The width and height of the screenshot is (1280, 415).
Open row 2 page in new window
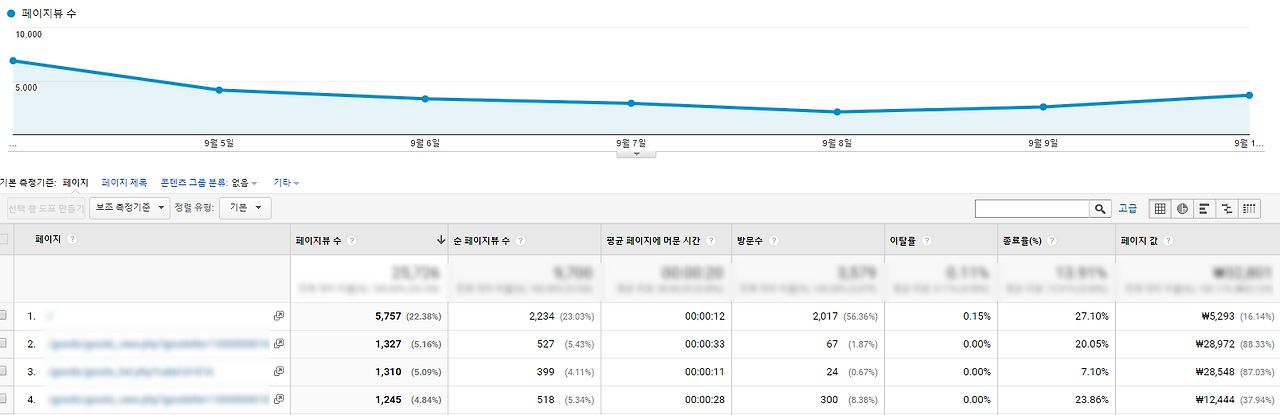point(279,344)
